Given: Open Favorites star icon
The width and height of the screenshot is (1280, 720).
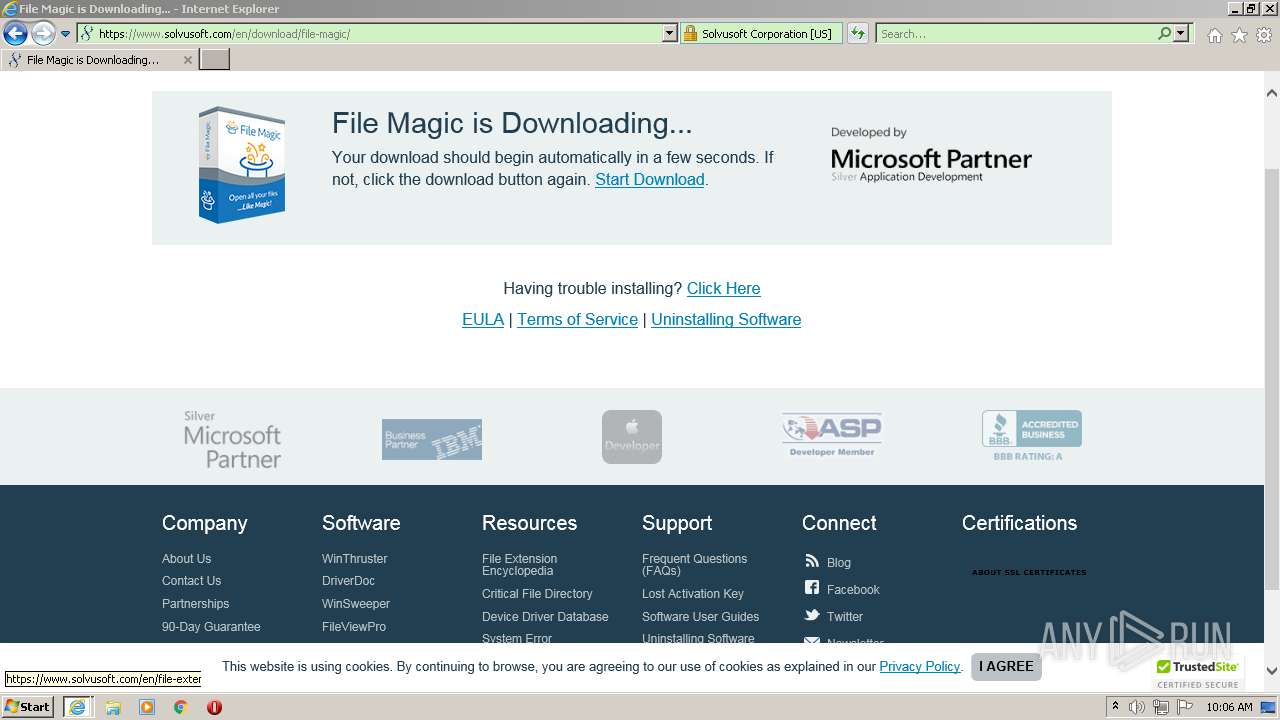Looking at the screenshot, I should coord(1239,35).
